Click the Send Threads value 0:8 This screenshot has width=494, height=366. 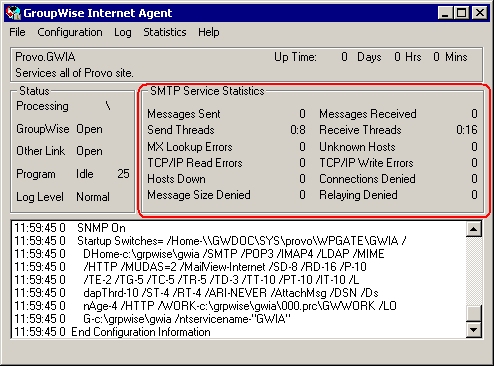pyautogui.click(x=298, y=130)
